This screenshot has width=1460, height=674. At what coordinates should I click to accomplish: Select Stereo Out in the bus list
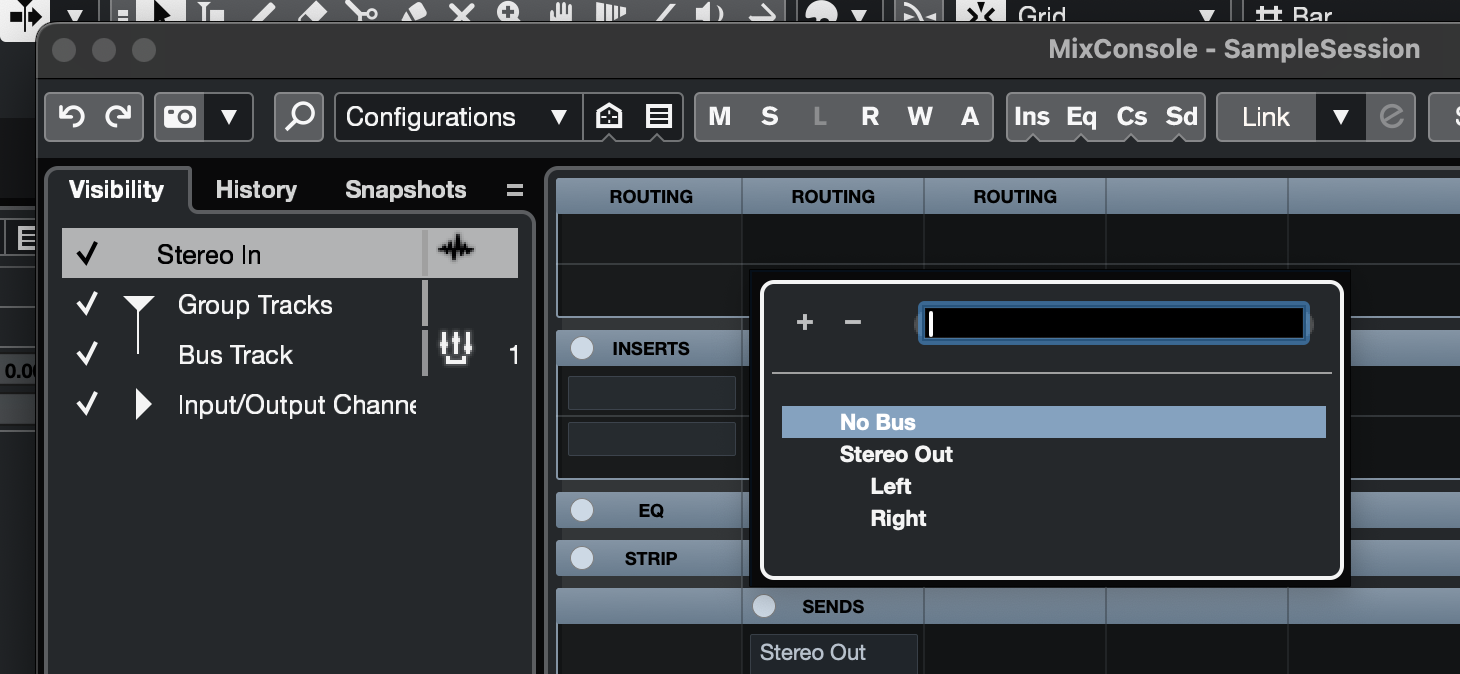(896, 454)
